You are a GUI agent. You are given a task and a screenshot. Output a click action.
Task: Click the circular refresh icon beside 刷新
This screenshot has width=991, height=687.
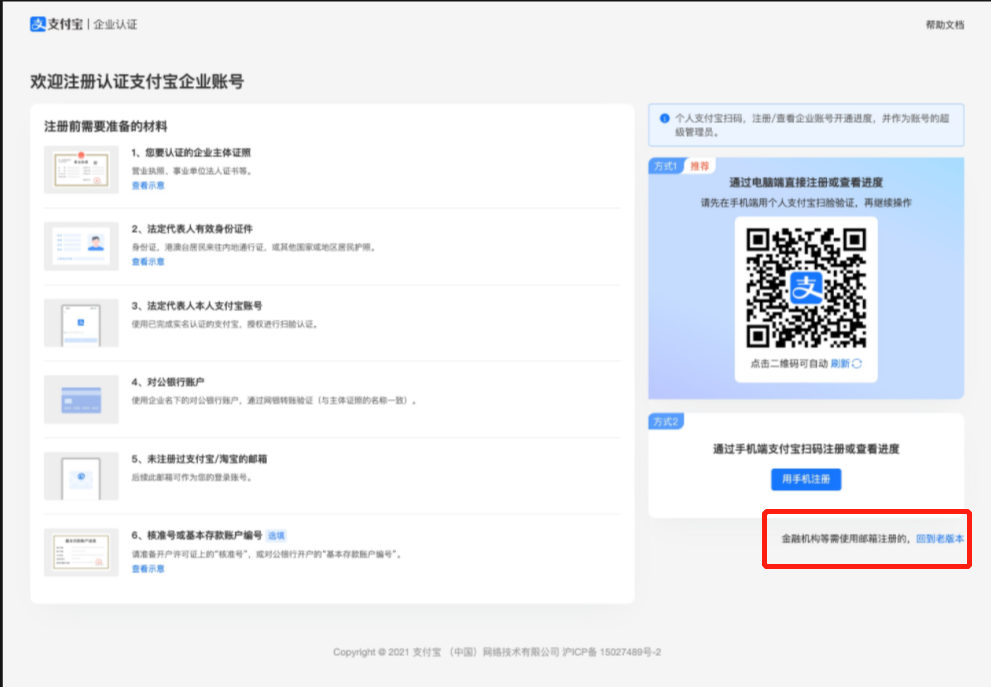tap(857, 363)
